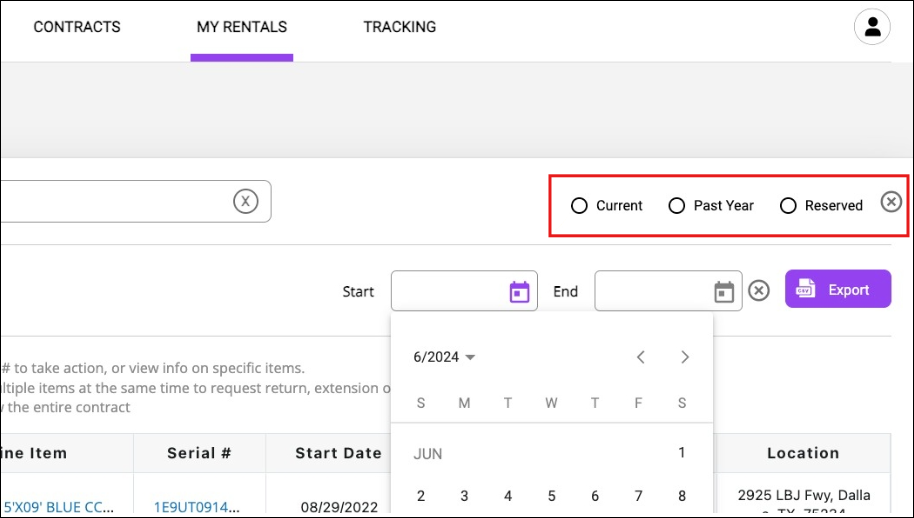Select the Reserved radio option
914x518 pixels.
click(x=788, y=206)
